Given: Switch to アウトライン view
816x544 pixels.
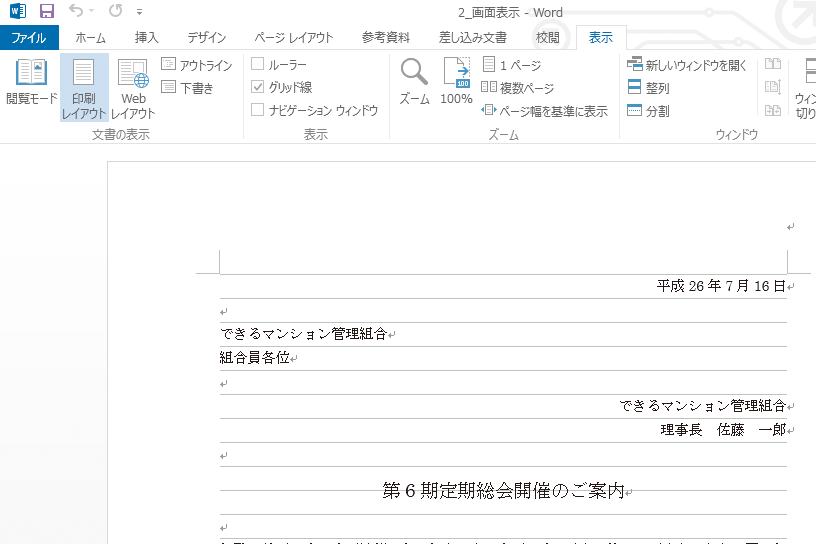Looking at the screenshot, I should point(197,65).
